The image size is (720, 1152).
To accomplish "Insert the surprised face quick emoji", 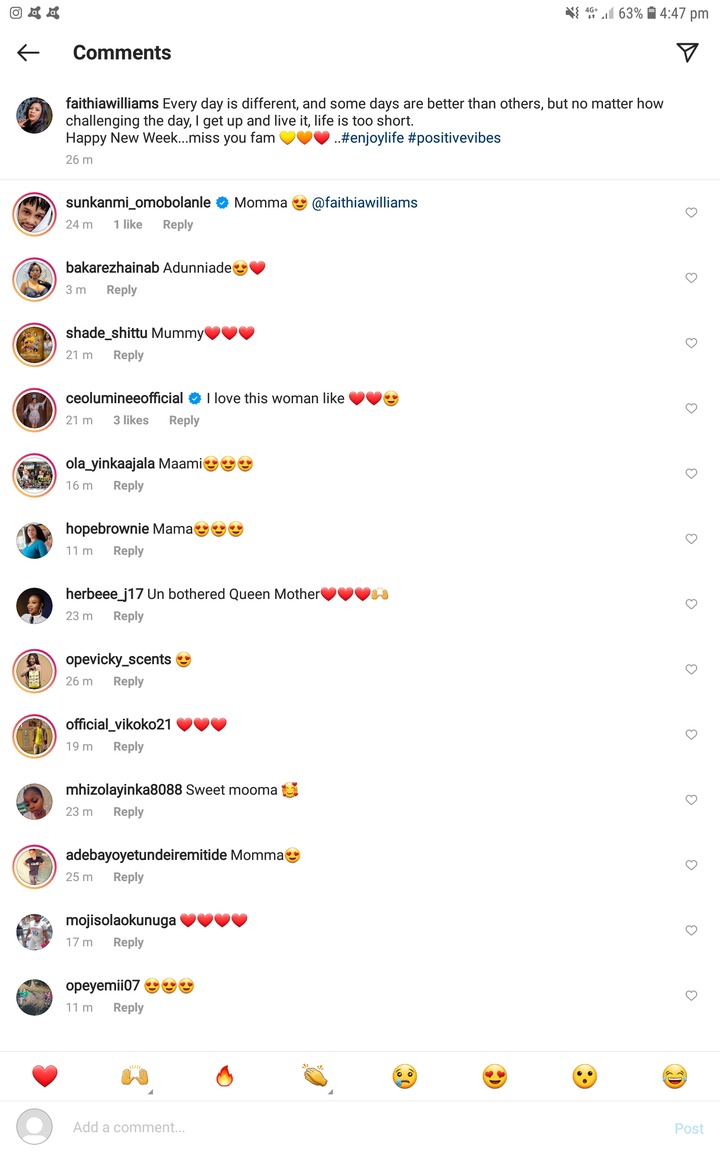I will pos(585,1076).
